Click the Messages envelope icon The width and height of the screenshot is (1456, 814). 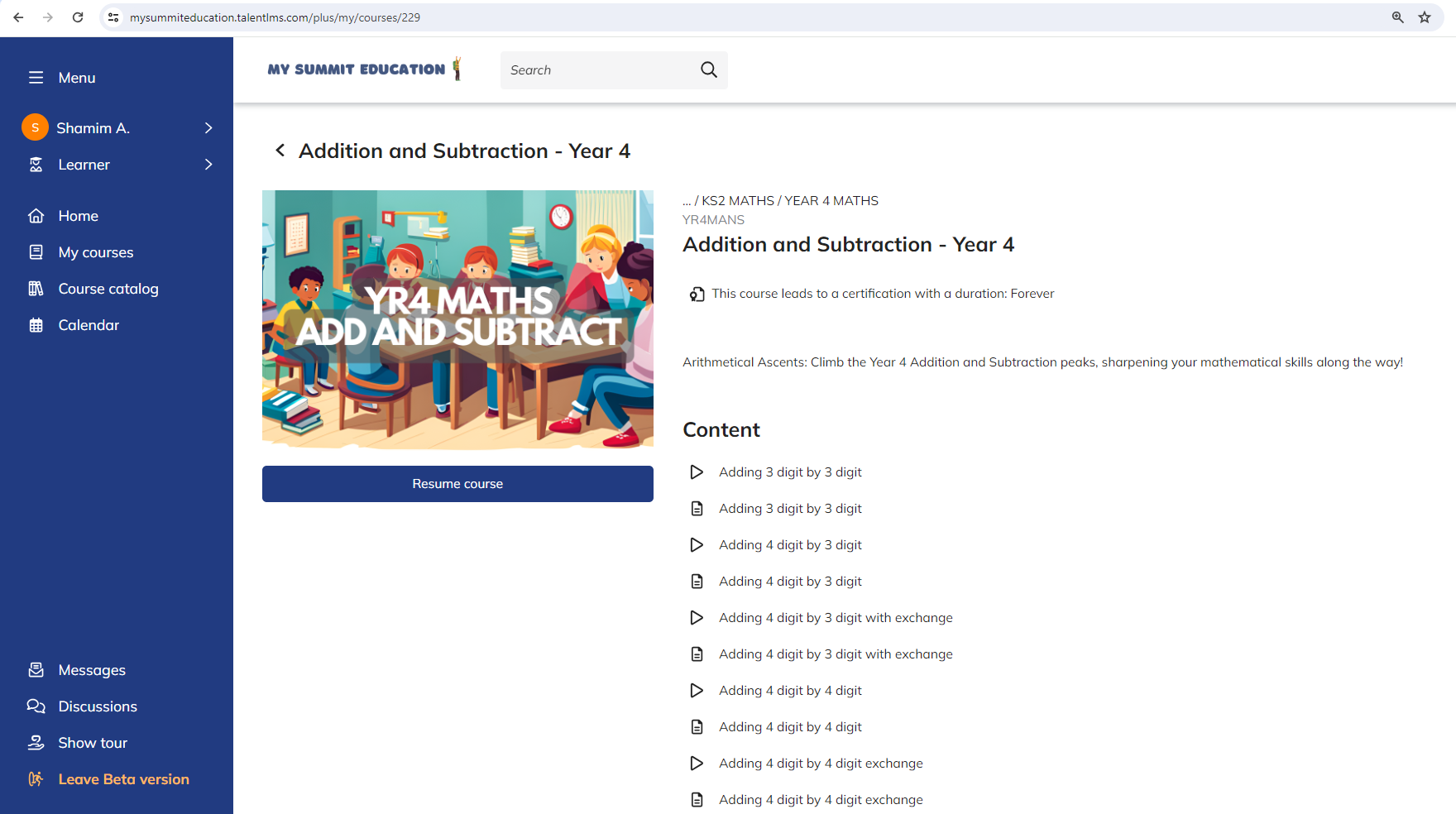pyautogui.click(x=36, y=670)
